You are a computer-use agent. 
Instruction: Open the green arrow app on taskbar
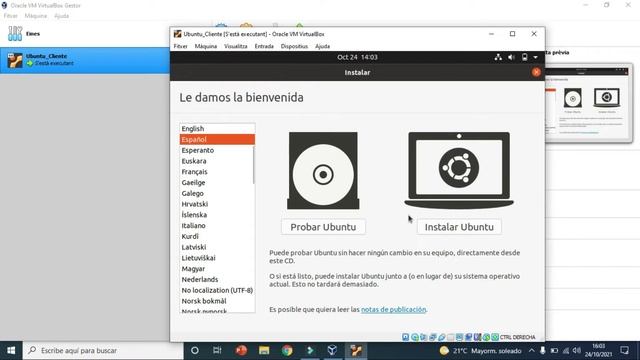point(310,350)
